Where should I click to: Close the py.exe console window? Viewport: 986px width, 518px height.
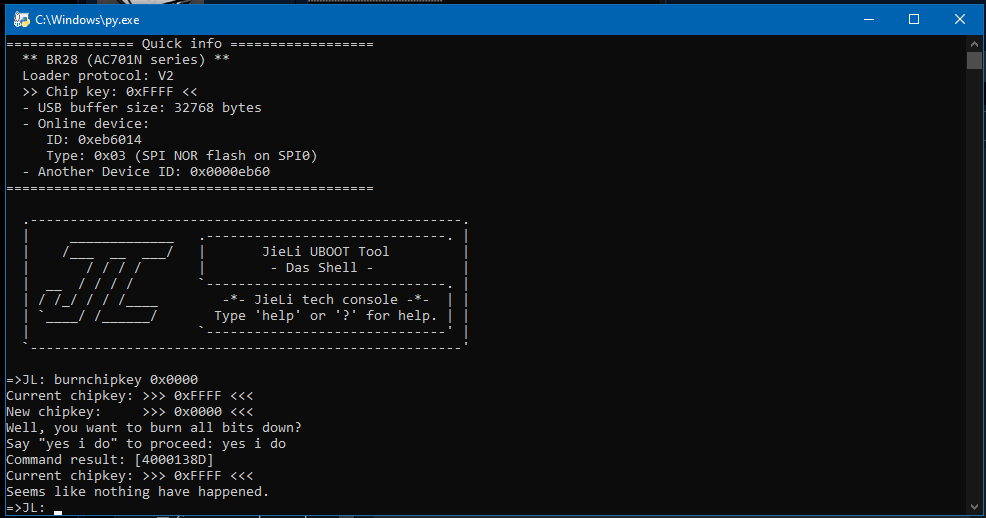pyautogui.click(x=960, y=19)
